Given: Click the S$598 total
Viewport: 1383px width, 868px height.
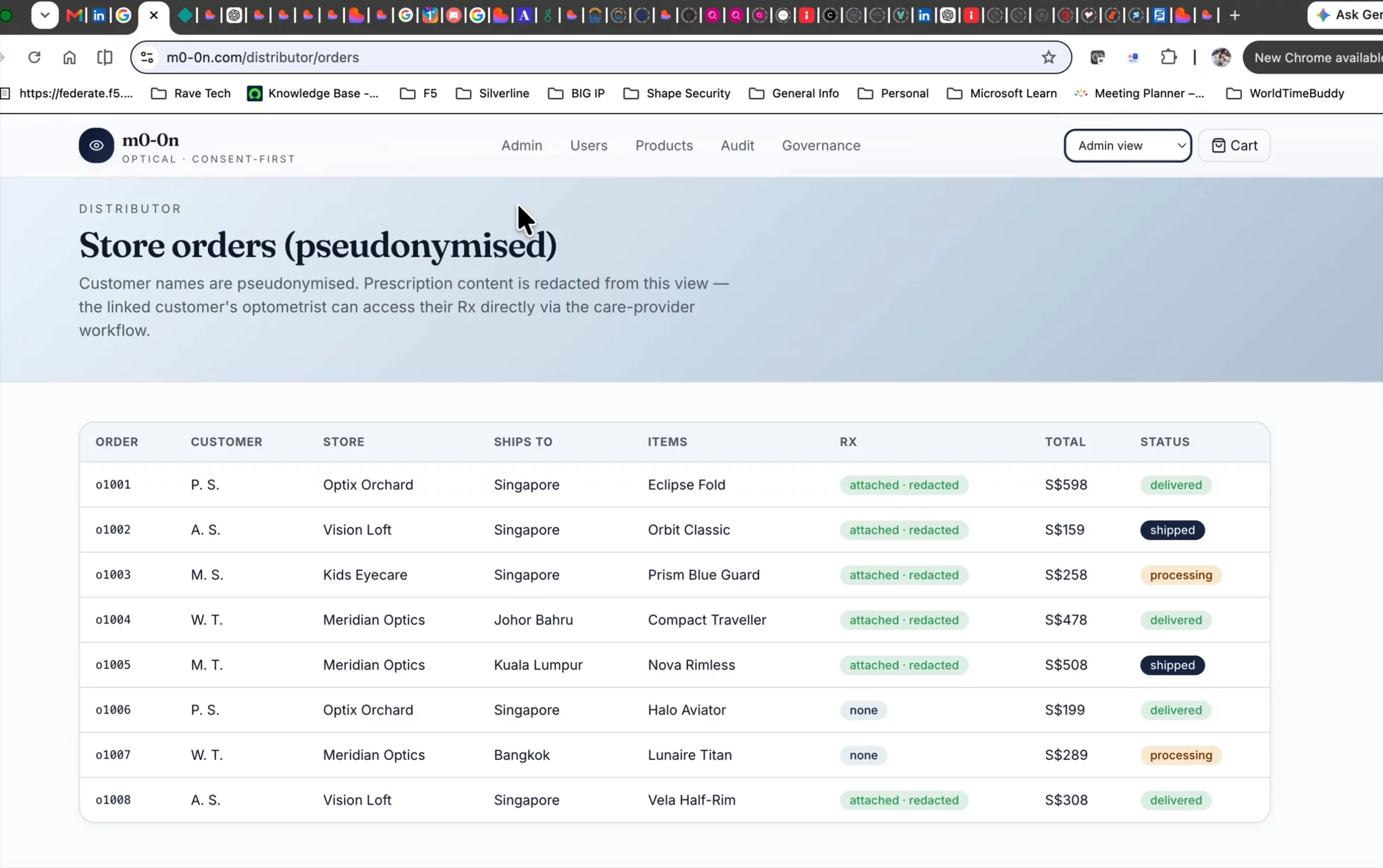Looking at the screenshot, I should [1066, 485].
